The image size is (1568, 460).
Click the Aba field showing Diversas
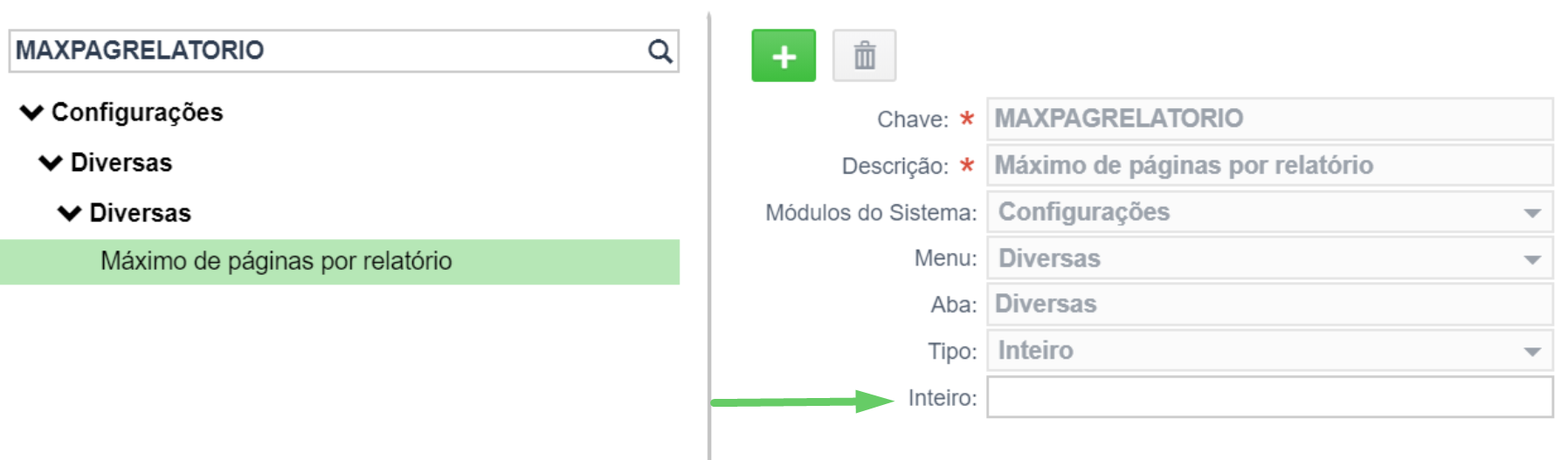[x=1270, y=305]
